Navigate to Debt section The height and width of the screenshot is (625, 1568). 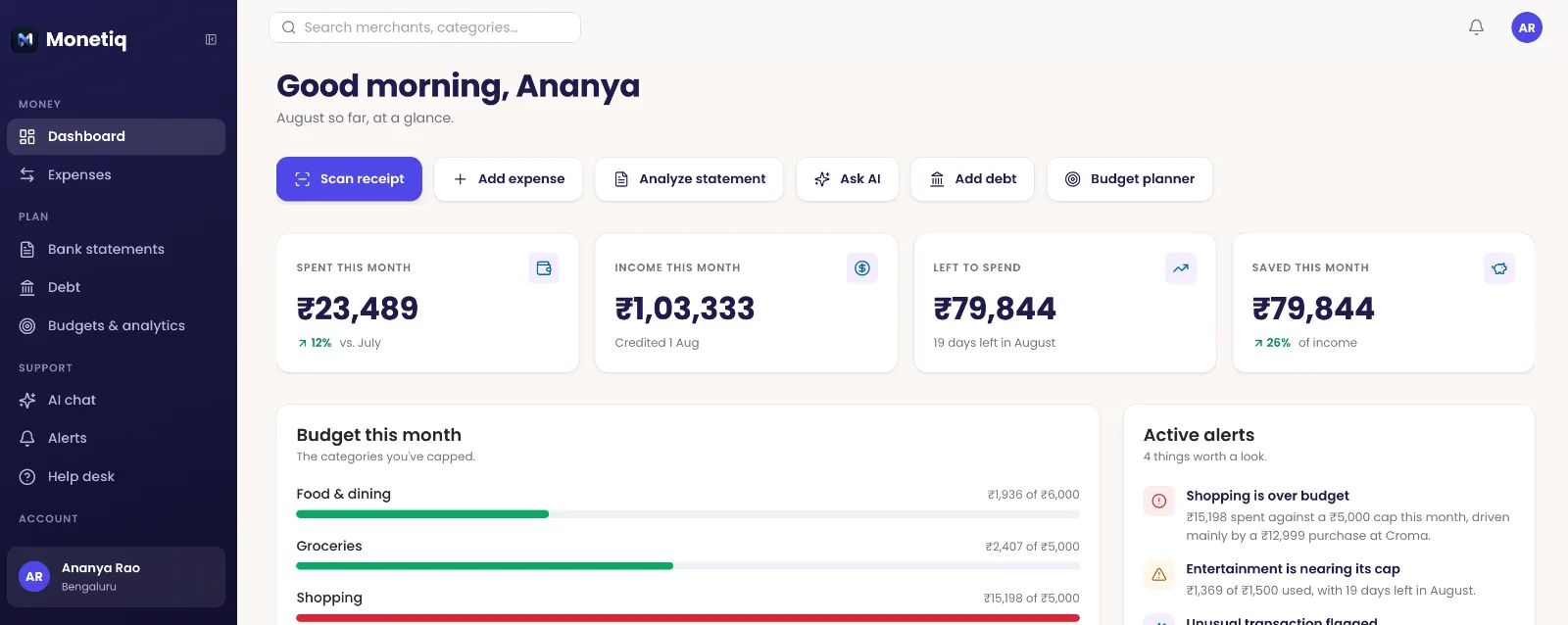pyautogui.click(x=116, y=287)
